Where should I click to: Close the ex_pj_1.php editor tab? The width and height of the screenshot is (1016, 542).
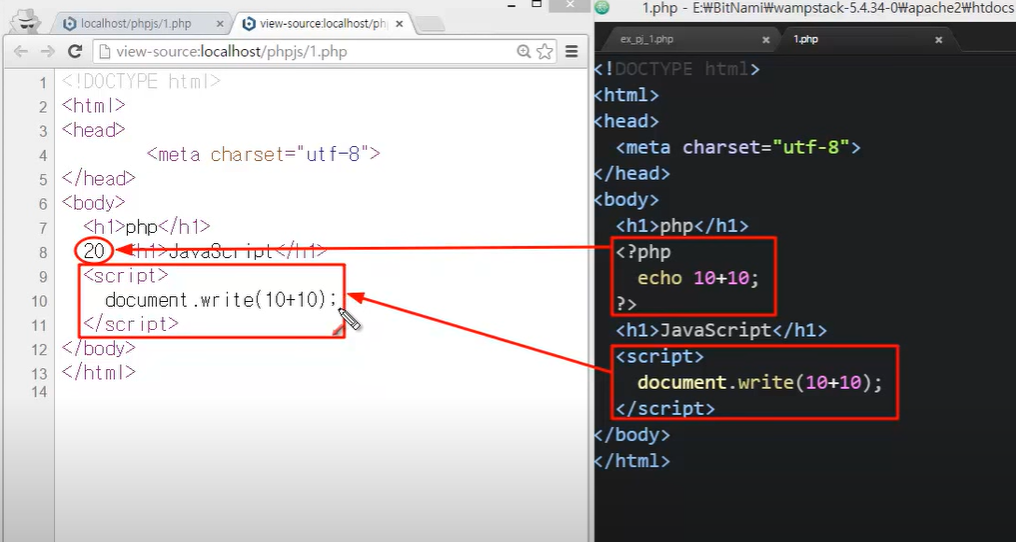[x=766, y=40]
